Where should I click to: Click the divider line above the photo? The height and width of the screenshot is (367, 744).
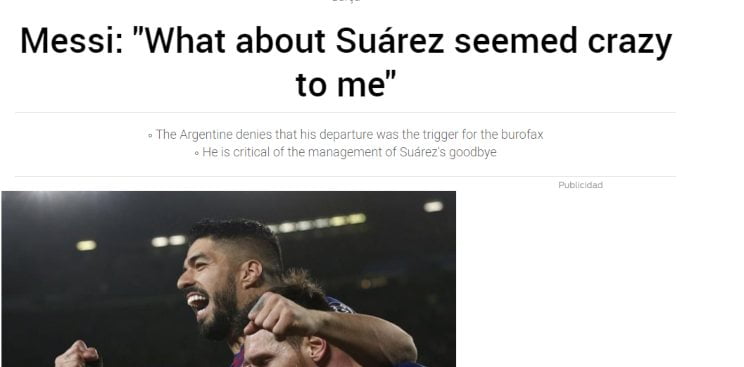345,177
